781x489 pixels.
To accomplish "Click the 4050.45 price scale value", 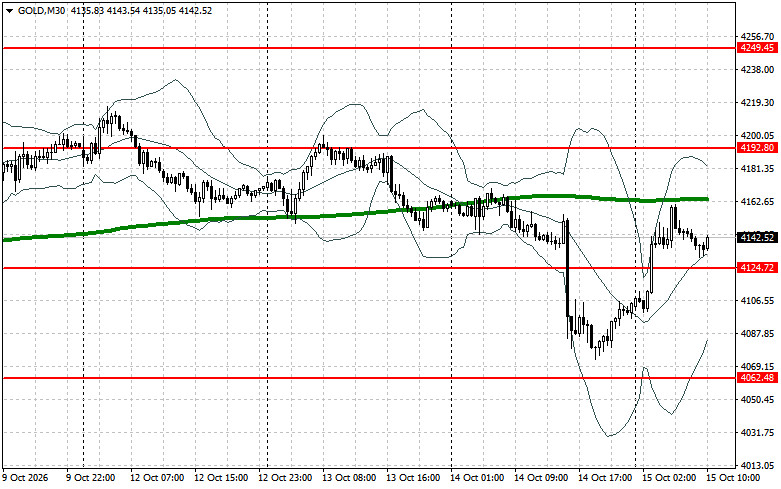I will click(x=758, y=399).
